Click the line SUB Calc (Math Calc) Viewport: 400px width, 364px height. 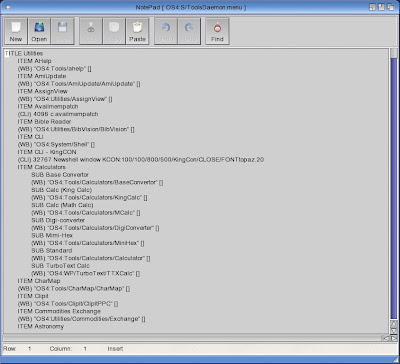[62, 205]
